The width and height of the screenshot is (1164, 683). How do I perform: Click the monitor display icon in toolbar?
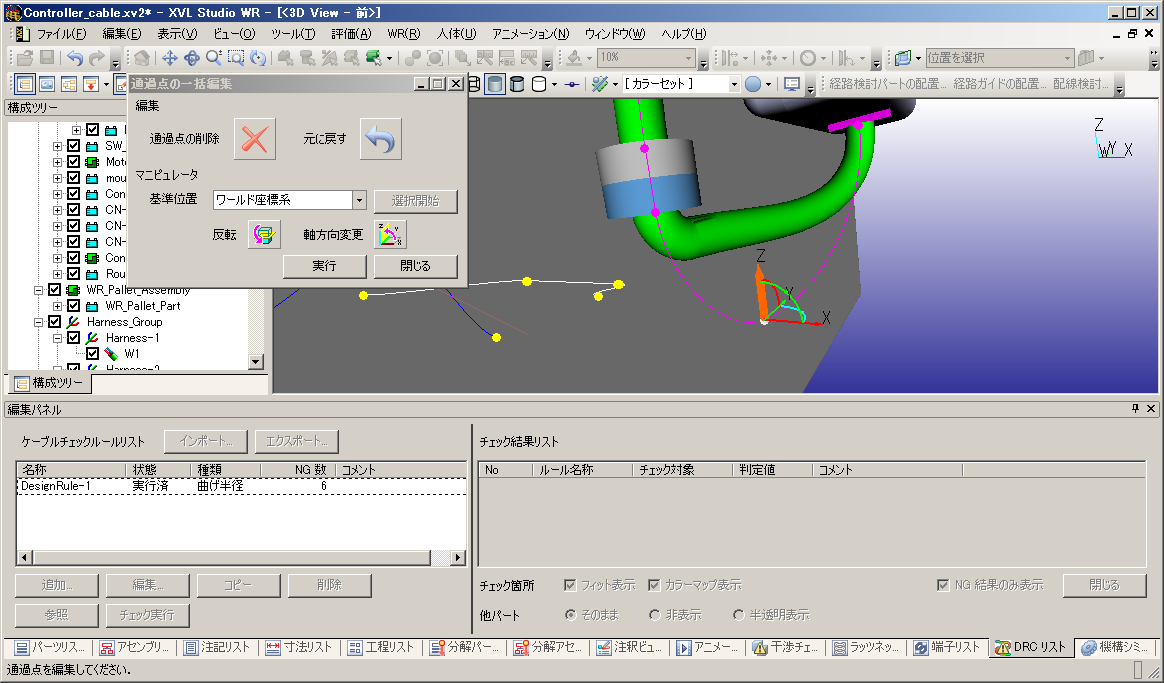(x=792, y=84)
